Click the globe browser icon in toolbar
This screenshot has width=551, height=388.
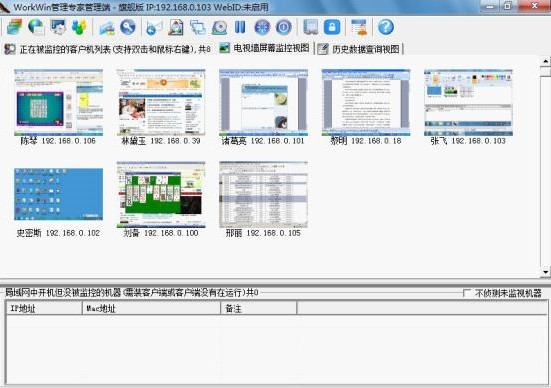pos(36,27)
